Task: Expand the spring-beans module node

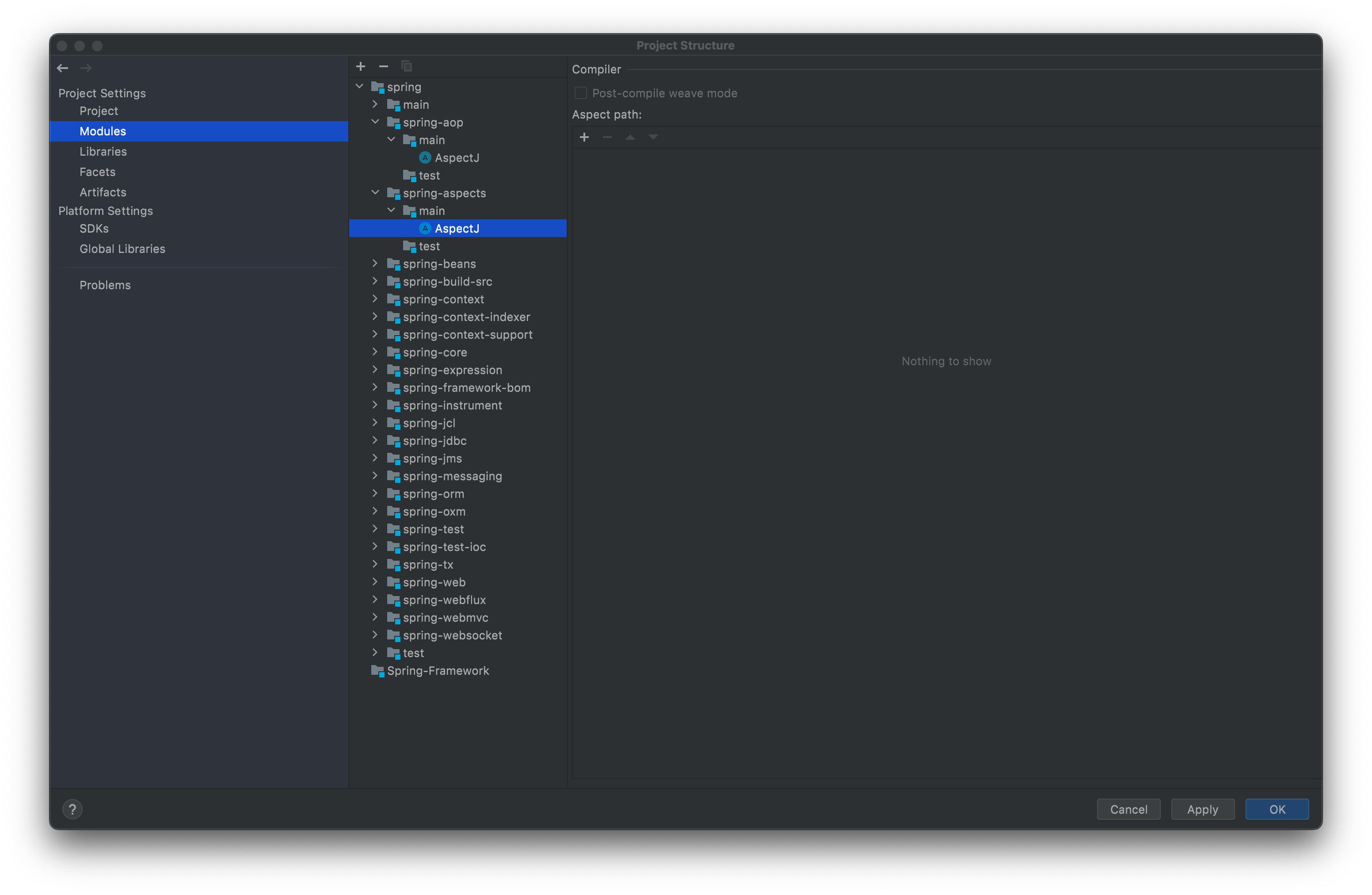Action: click(x=375, y=264)
